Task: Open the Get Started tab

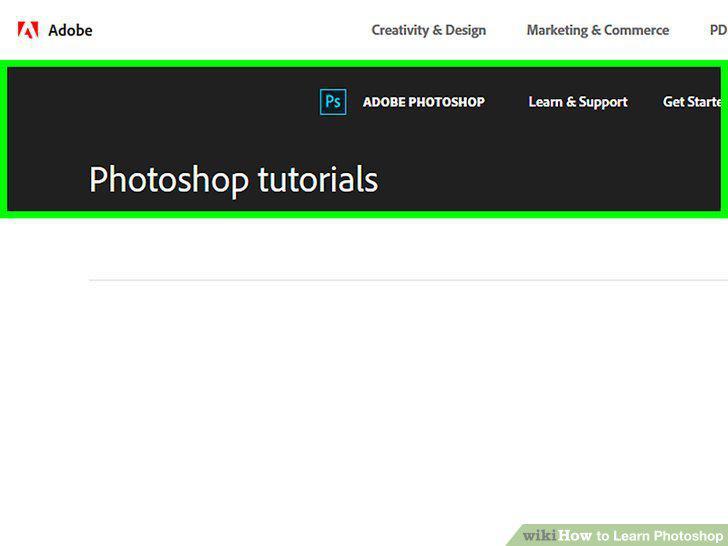Action: click(x=692, y=102)
